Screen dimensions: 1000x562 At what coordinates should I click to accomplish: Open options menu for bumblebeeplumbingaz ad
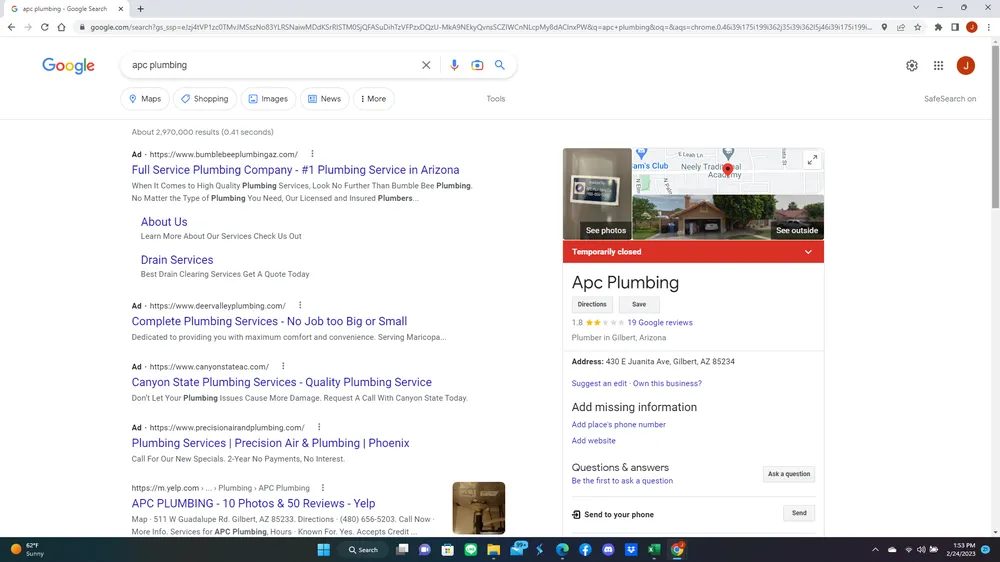pyautogui.click(x=312, y=154)
